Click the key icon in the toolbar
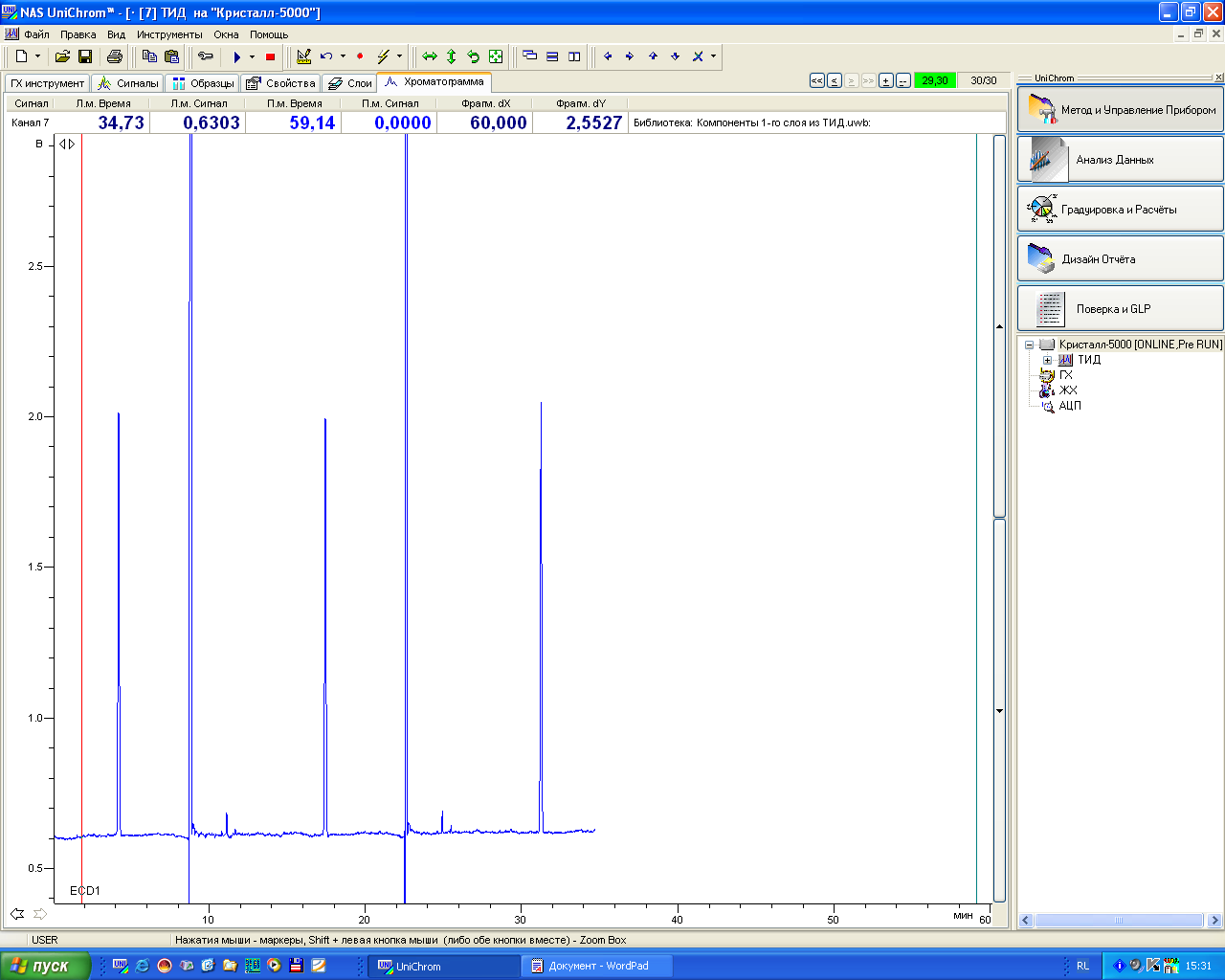Screen dimensions: 1225x980 click(205, 56)
